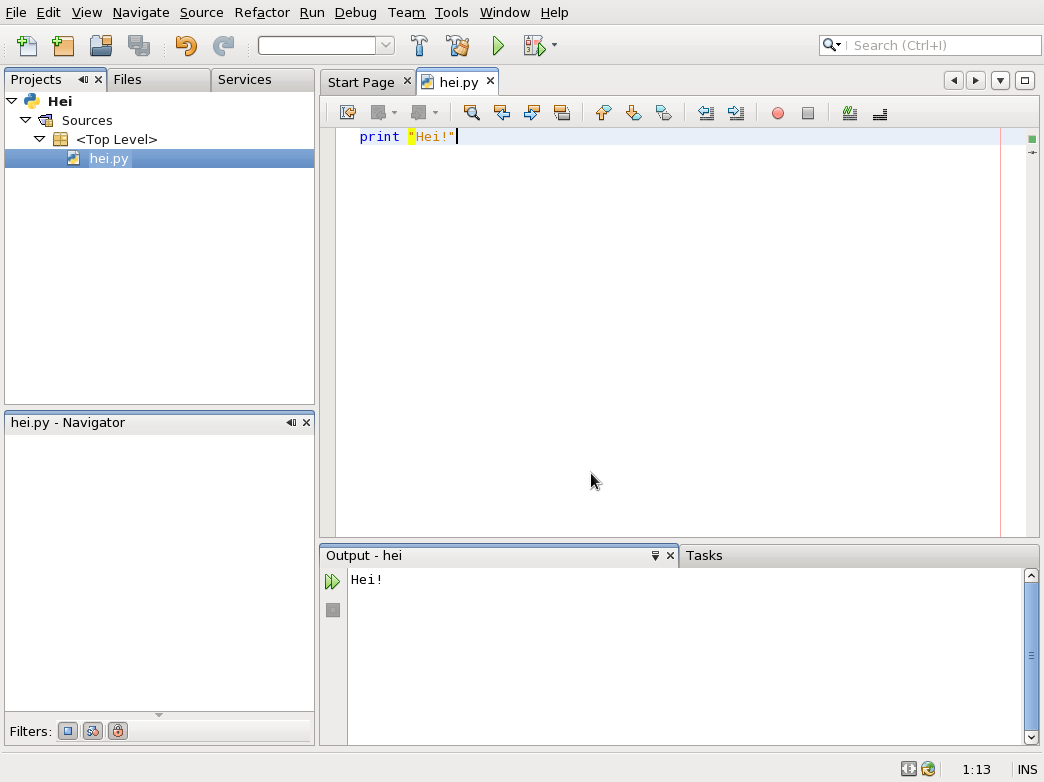Toggle Bookmark on current line
Image resolution: width=1044 pixels, height=782 pixels.
point(663,113)
